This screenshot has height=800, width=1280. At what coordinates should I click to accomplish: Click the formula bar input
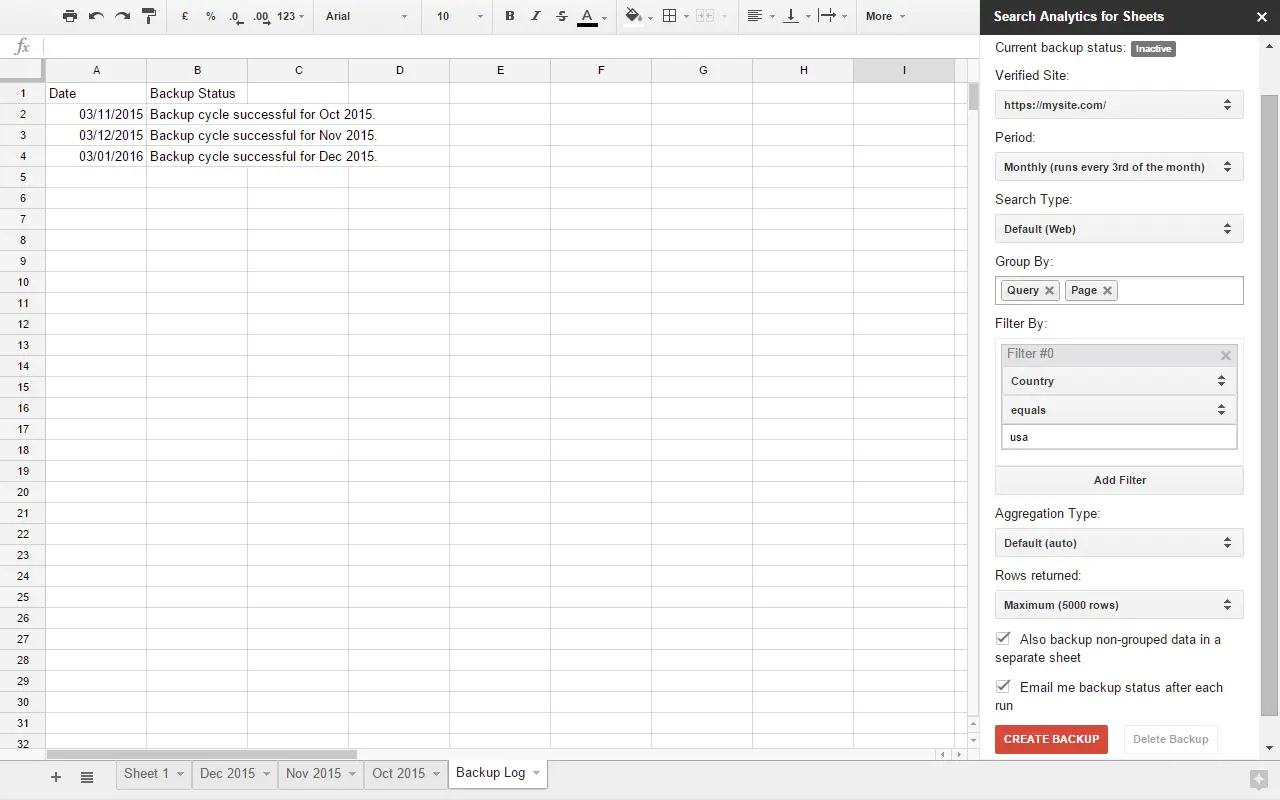point(510,47)
